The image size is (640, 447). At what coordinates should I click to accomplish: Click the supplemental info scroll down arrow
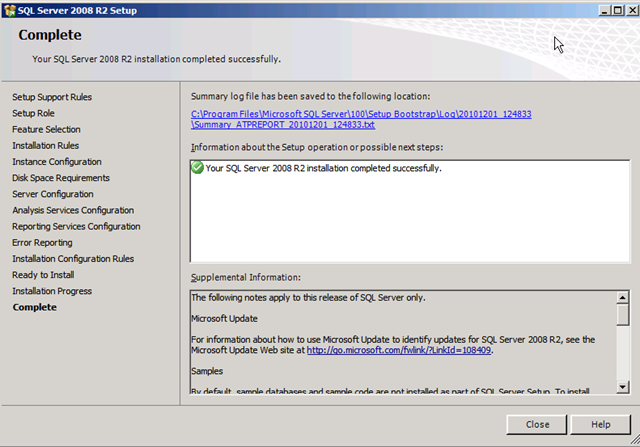[622, 387]
